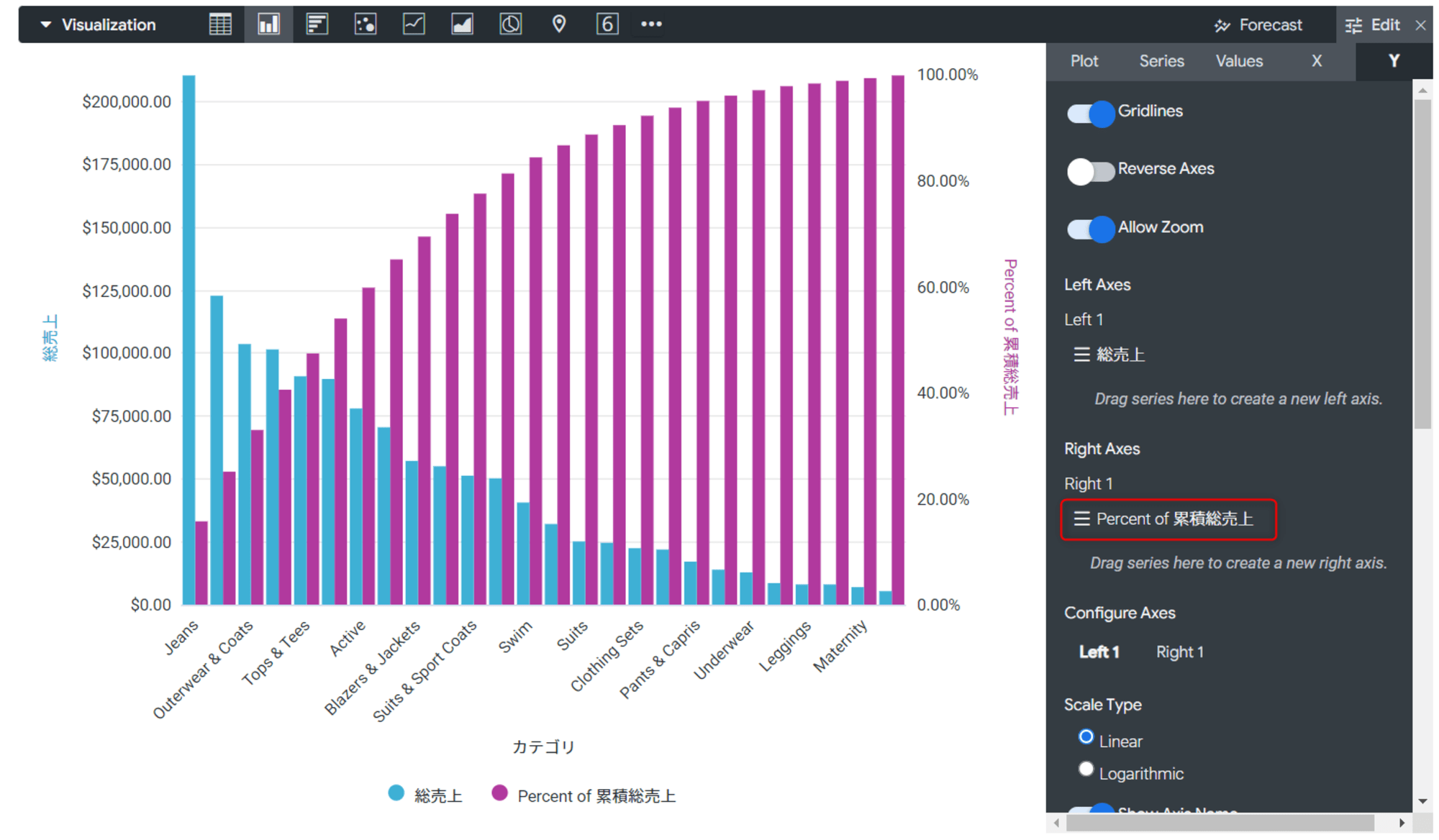Toggle the Gridlines switch
The image size is (1439, 840).
point(1091,113)
